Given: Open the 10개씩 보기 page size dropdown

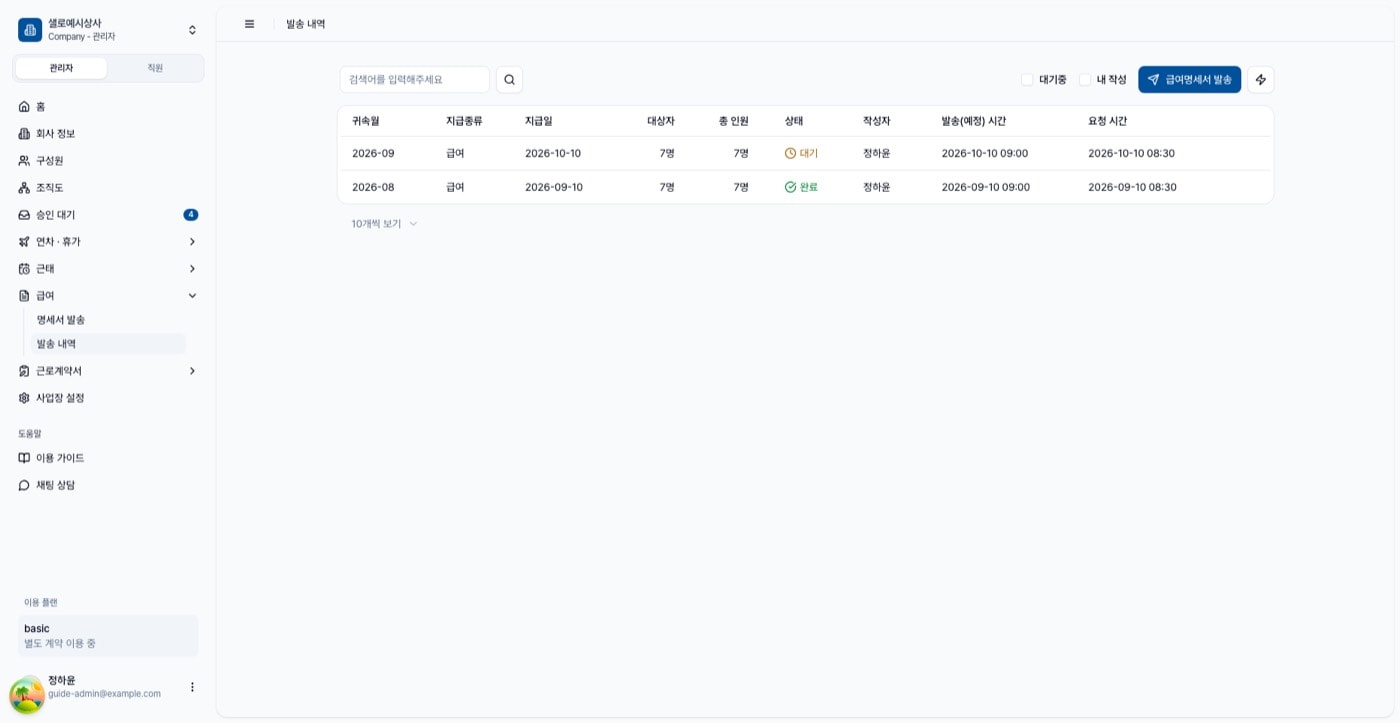Looking at the screenshot, I should click(384, 224).
